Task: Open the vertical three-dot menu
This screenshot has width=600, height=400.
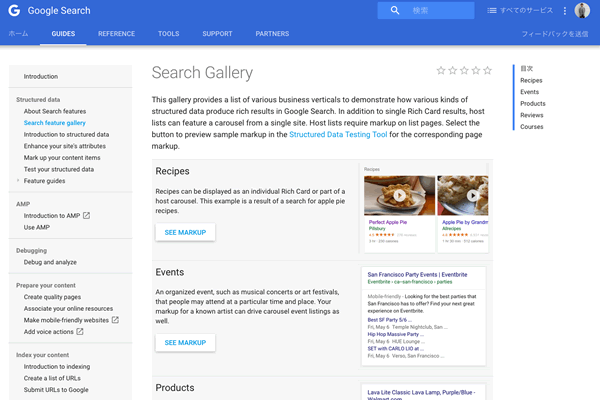Action: point(565,11)
